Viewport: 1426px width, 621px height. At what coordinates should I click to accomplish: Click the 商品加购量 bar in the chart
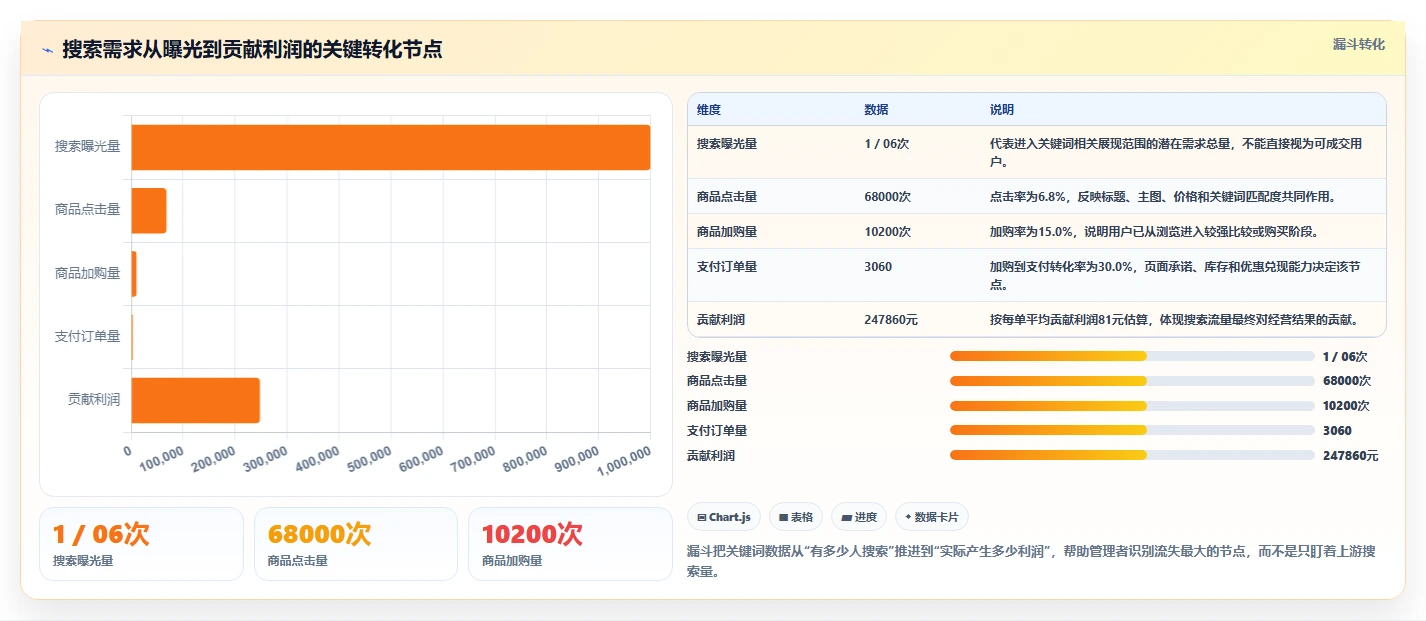134,274
